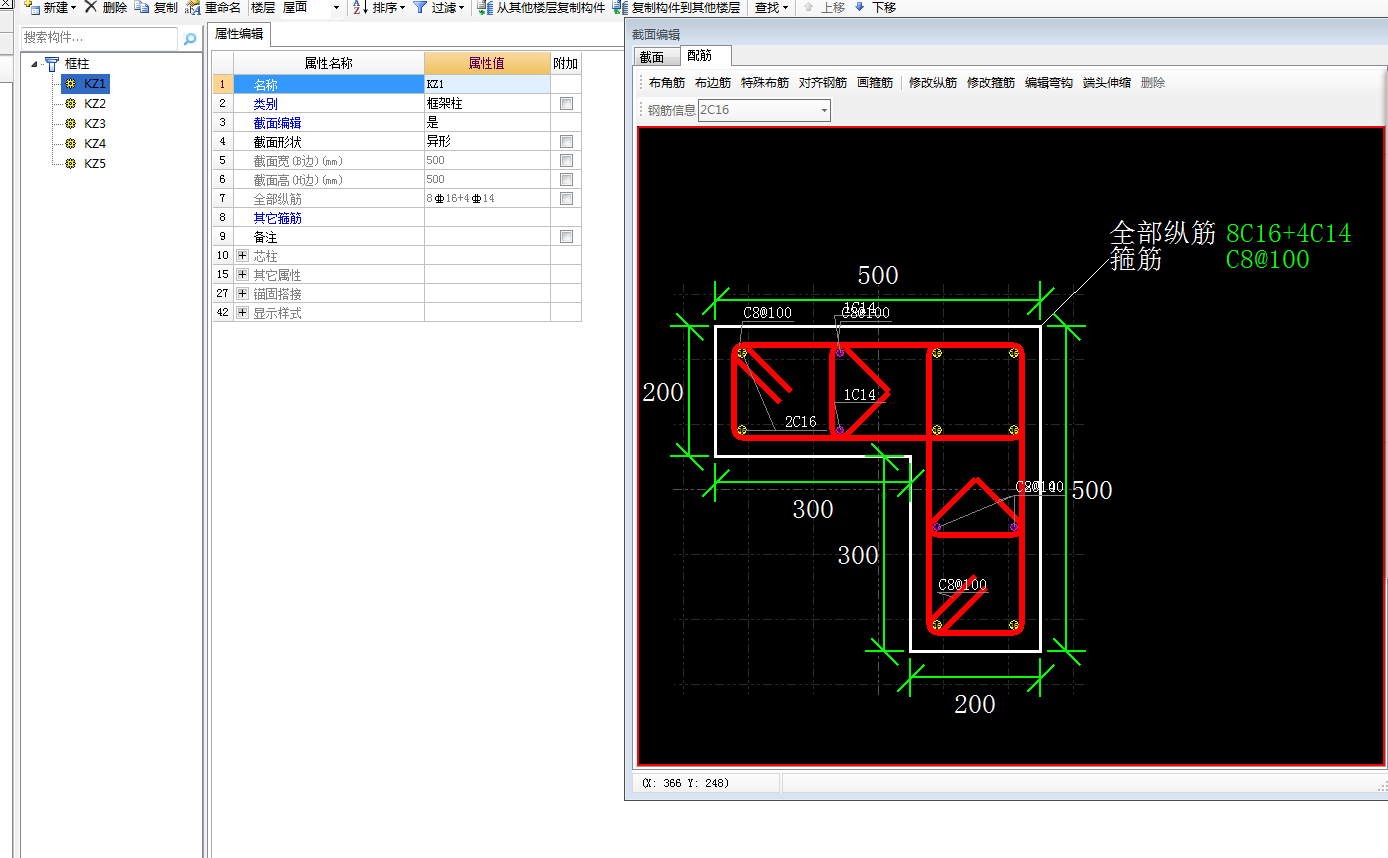Click the 上移 up arrow
Viewport: 1388px width, 858px height.
click(x=808, y=7)
